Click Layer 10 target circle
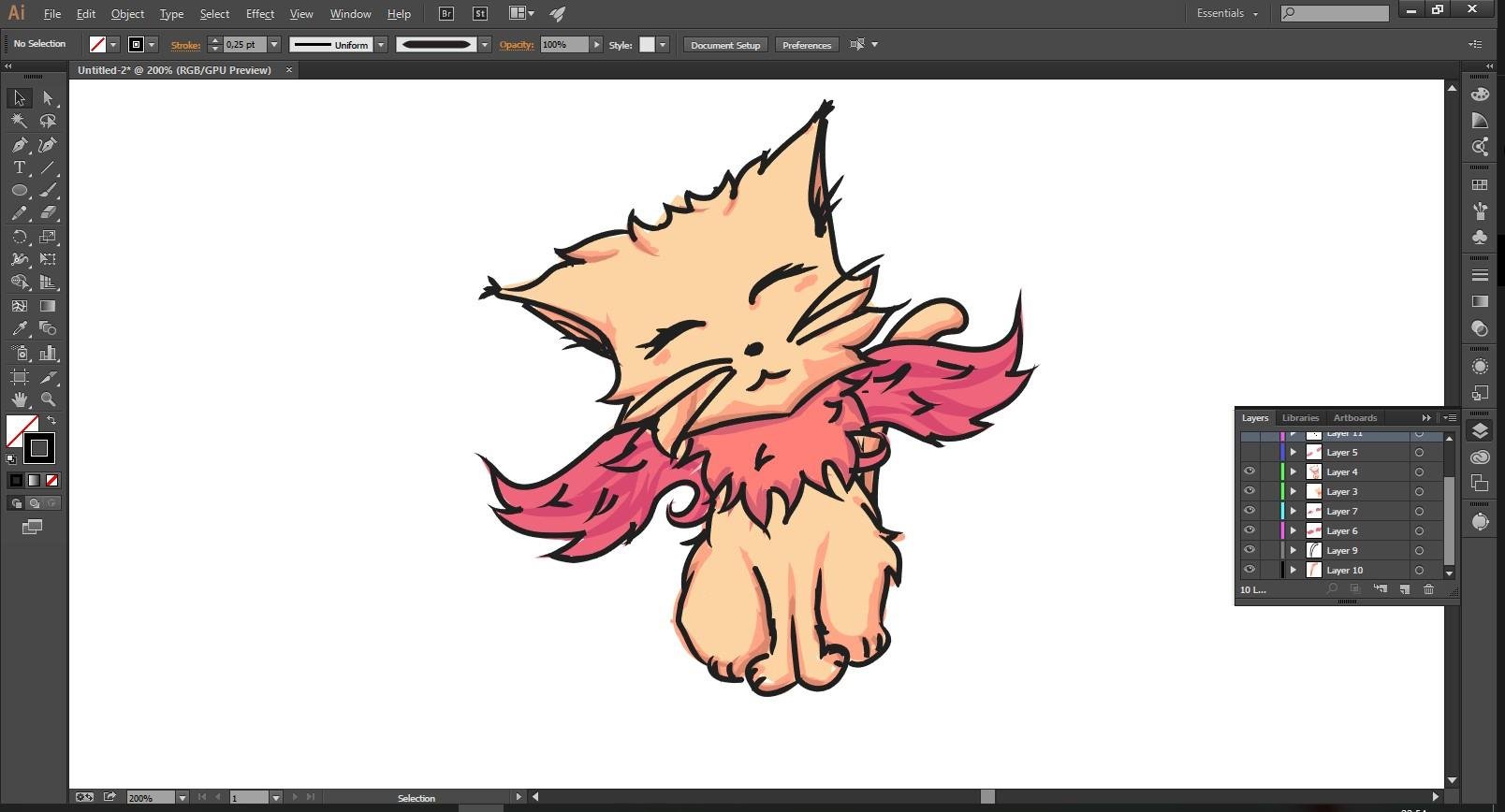The width and height of the screenshot is (1505, 812). 1419,570
